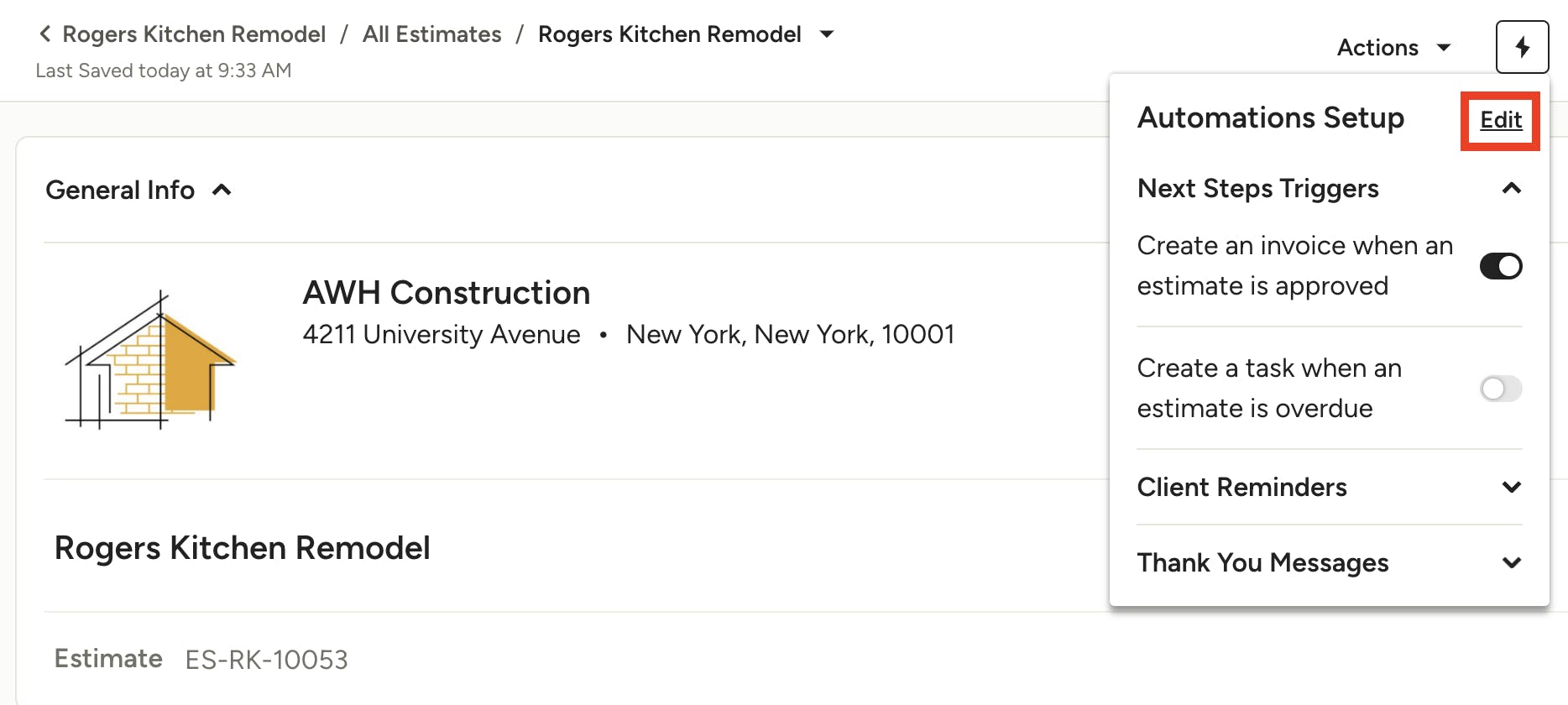Click the AWH Construction company name
Image resolution: width=1568 pixels, height=705 pixels.
click(x=447, y=293)
